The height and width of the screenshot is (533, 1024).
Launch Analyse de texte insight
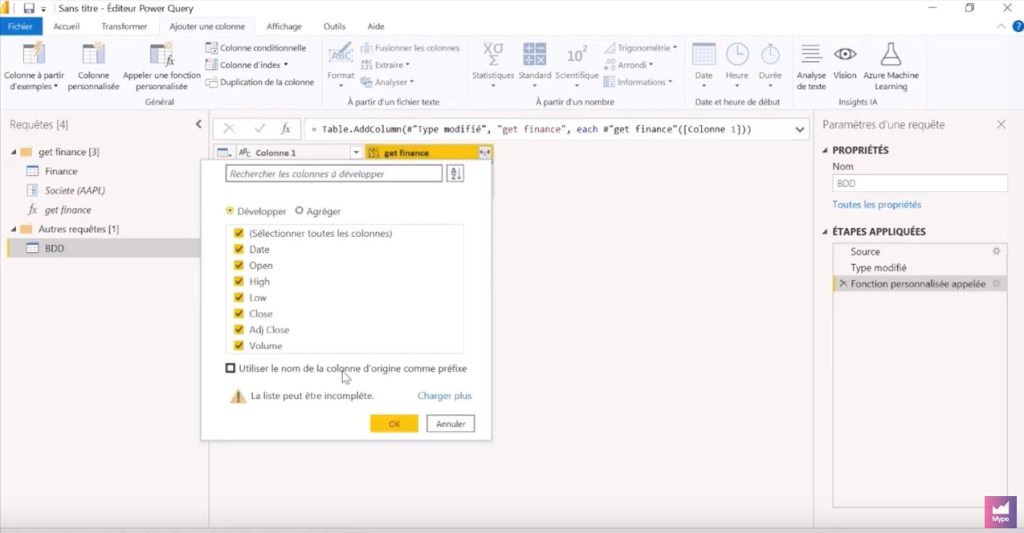[x=811, y=66]
